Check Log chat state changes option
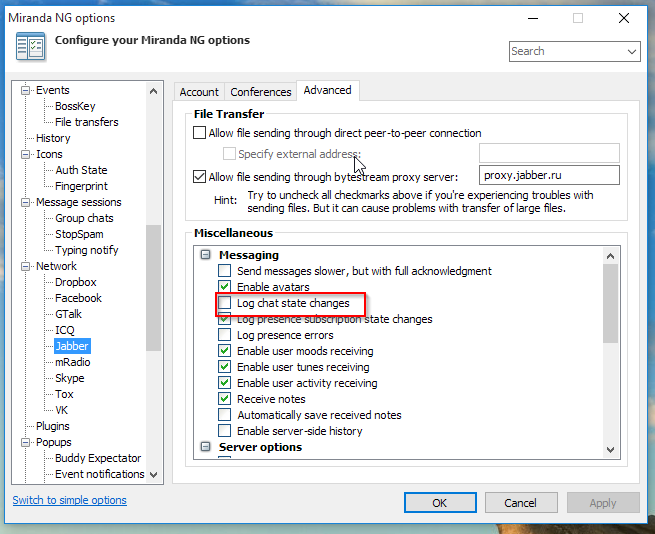This screenshot has width=655, height=534. [x=225, y=303]
